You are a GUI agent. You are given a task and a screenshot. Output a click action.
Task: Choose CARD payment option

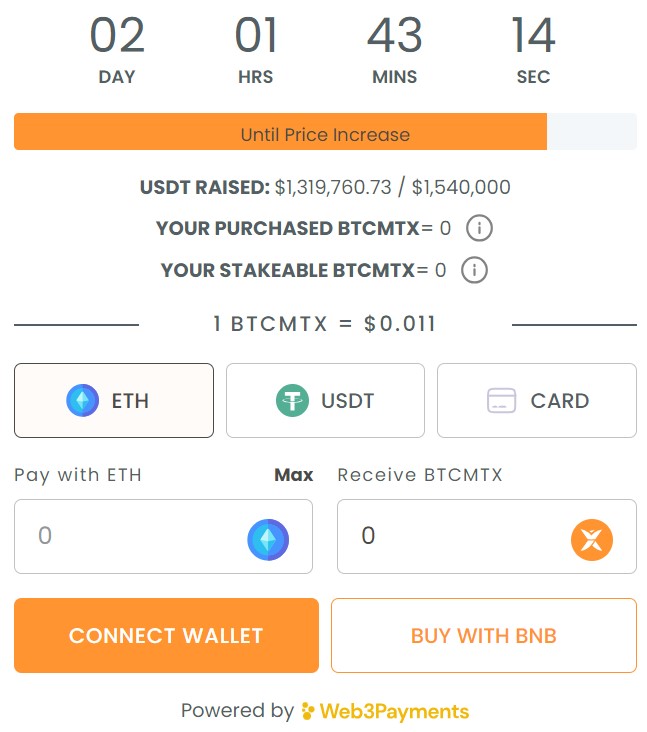(537, 401)
